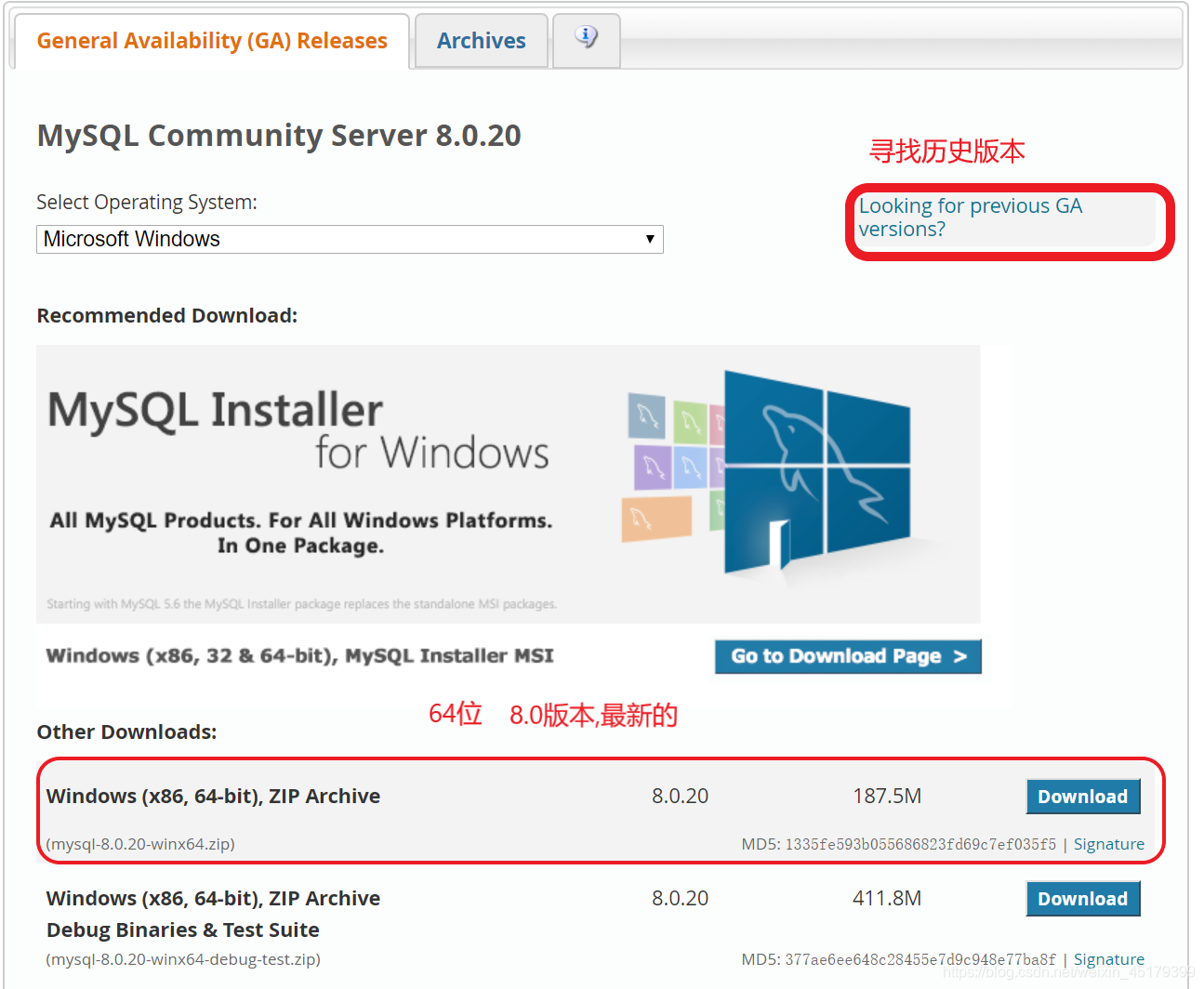Viewport: 1204px width, 989px height.
Task: Switch to the Archives tab
Action: [482, 41]
